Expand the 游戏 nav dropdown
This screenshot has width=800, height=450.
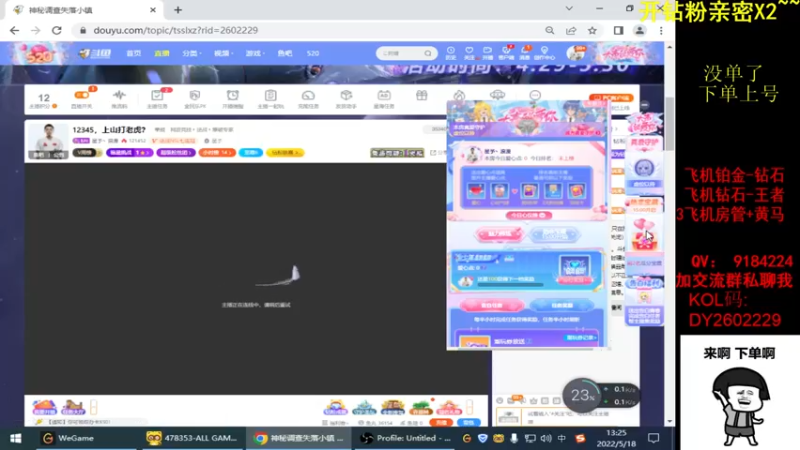coord(254,53)
